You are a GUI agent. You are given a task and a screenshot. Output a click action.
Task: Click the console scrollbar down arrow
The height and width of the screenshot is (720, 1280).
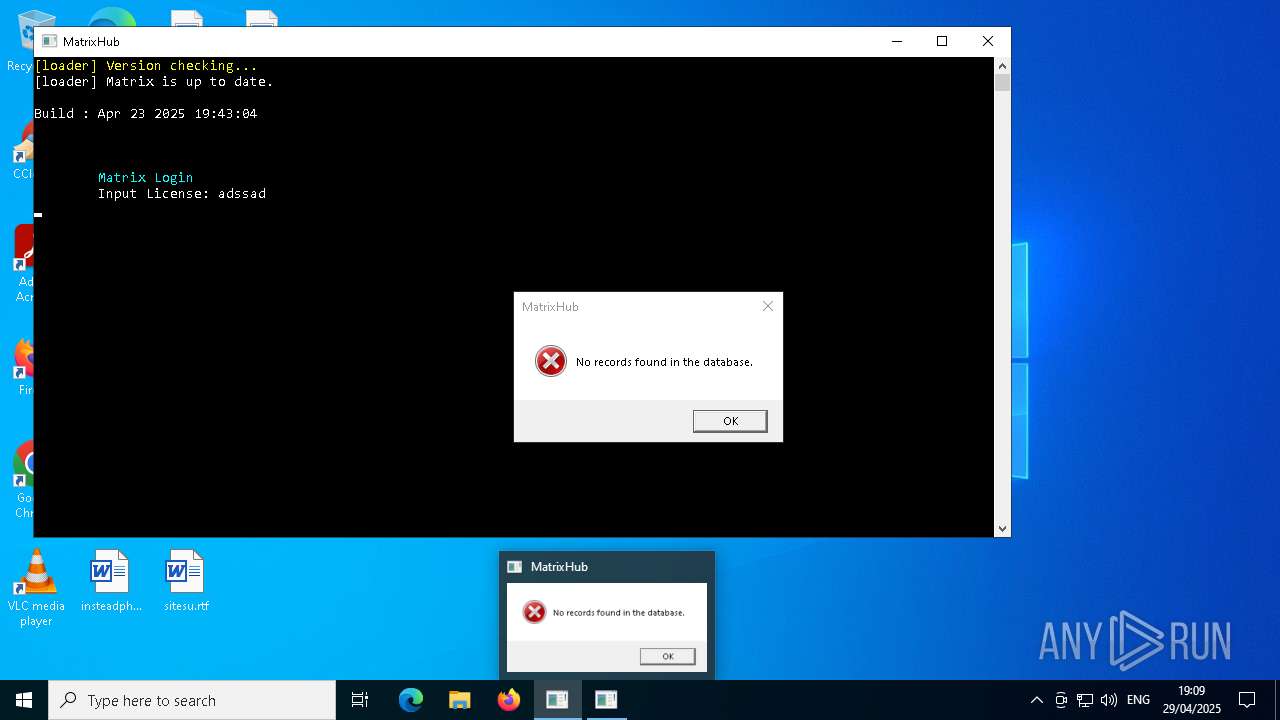(1002, 529)
